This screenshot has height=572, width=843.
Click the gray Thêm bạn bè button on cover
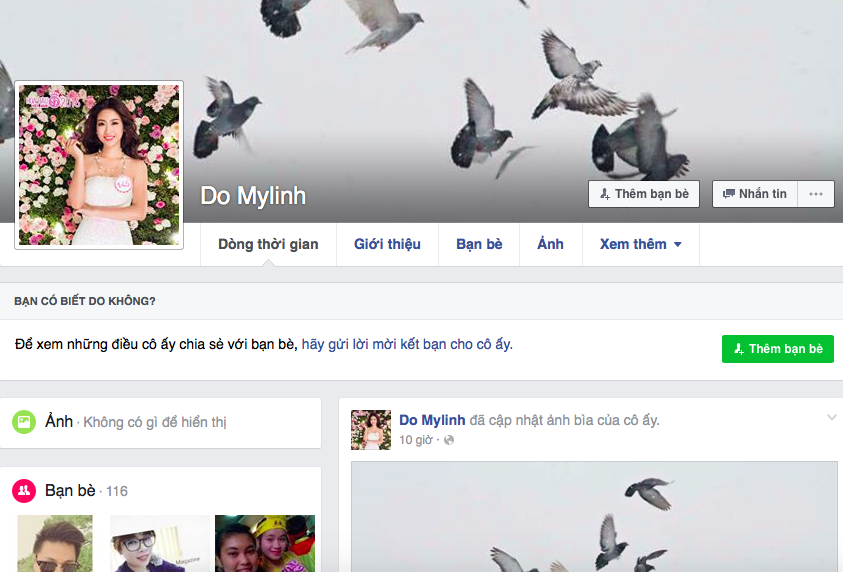[x=644, y=194]
